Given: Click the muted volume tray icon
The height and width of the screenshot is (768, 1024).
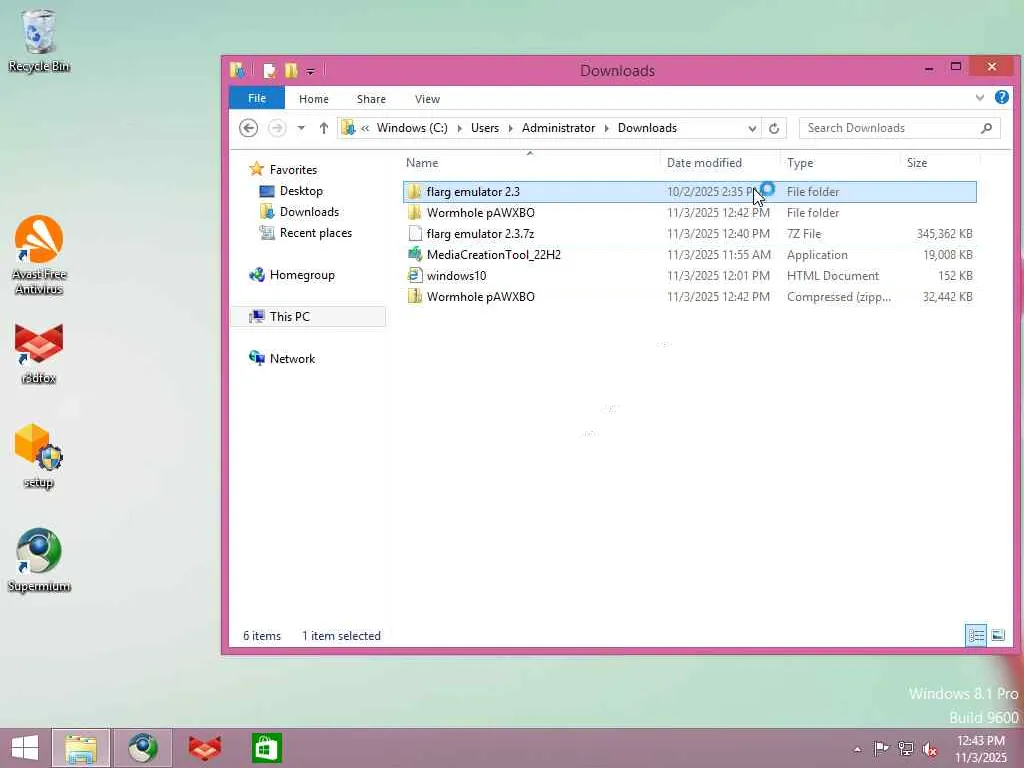Looking at the screenshot, I should click(929, 749).
